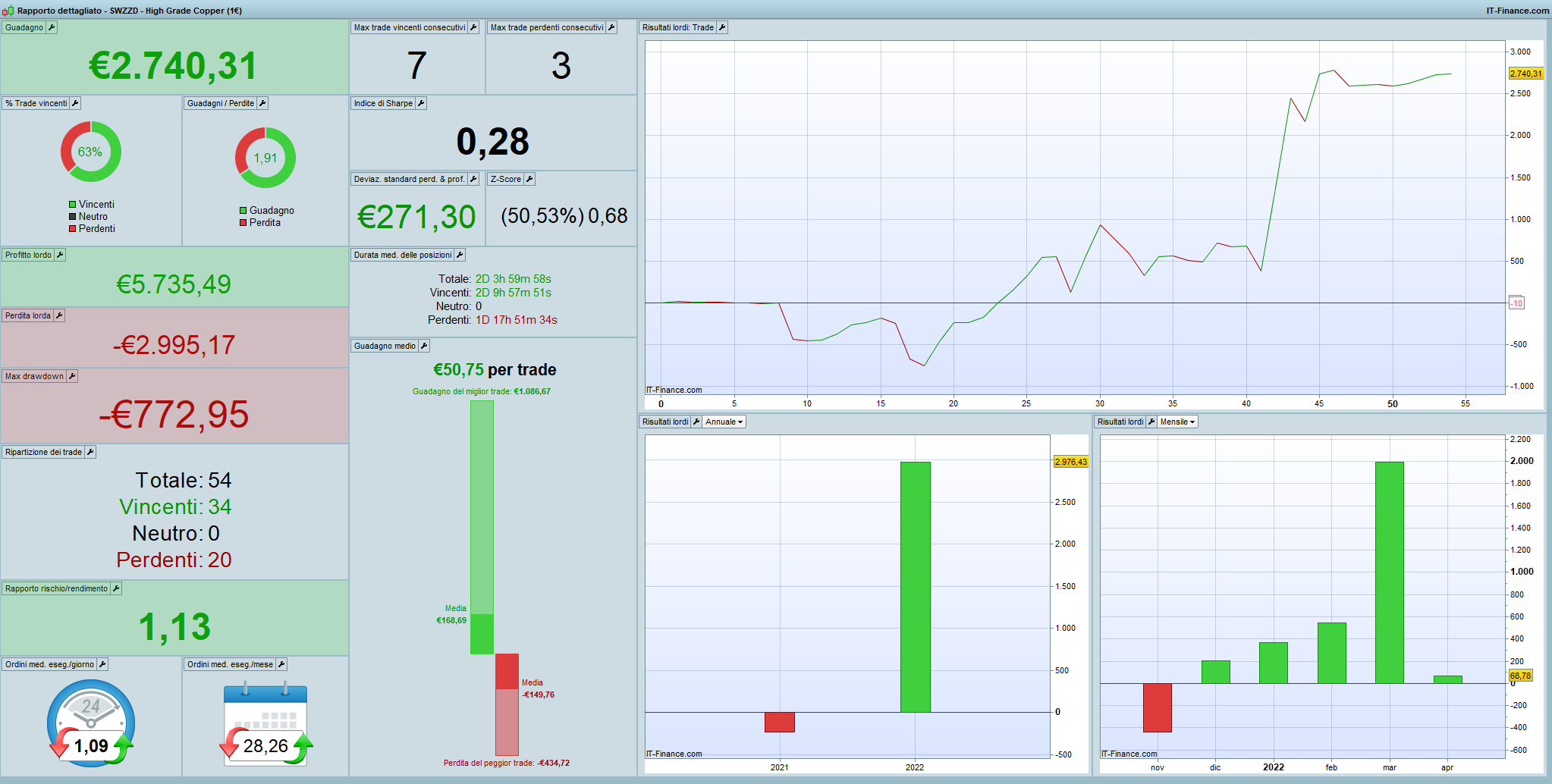Click the red 2021 bar in annual chart

click(780, 722)
